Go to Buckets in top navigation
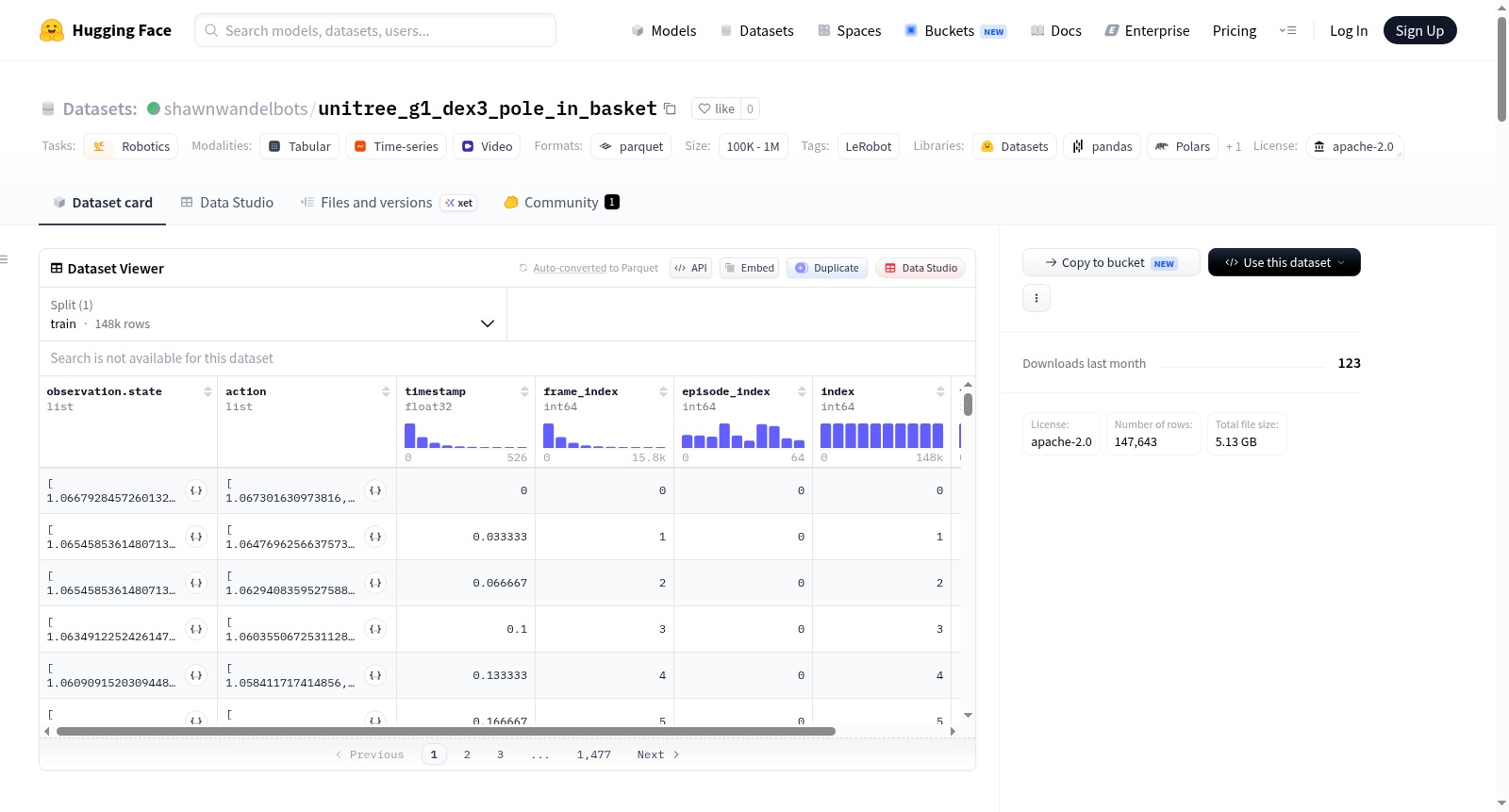The image size is (1509, 812). (x=955, y=30)
